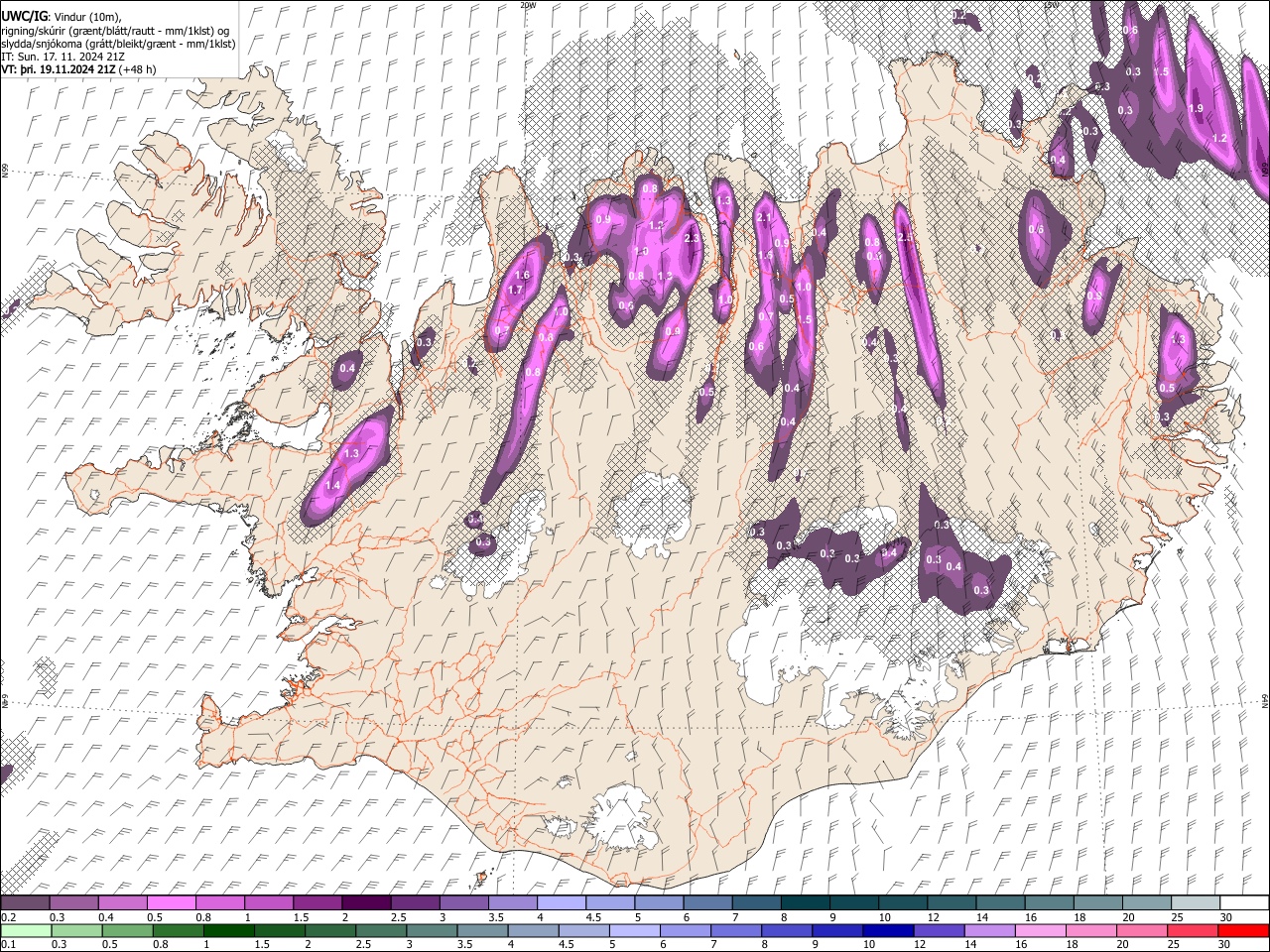1270x952 pixels.
Task: Click the '1.9' value in the northeast snow band
Action: [x=1197, y=109]
